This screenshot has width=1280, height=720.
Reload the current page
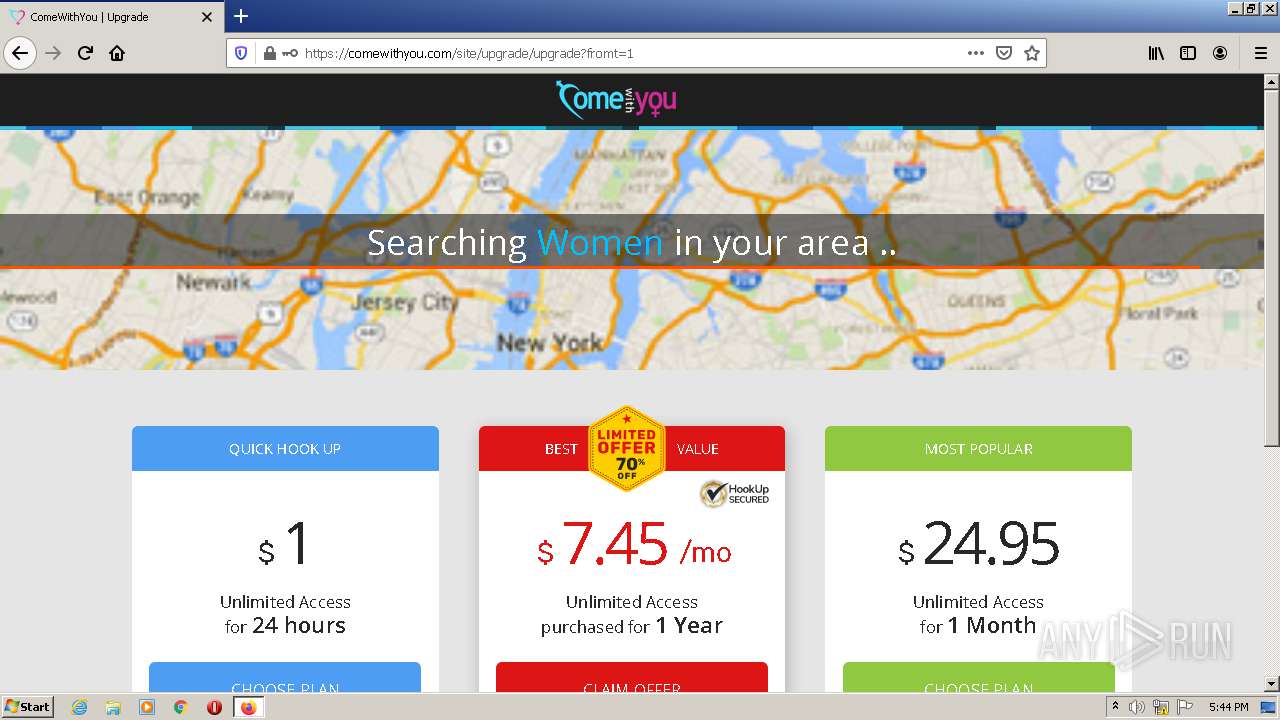[85, 53]
